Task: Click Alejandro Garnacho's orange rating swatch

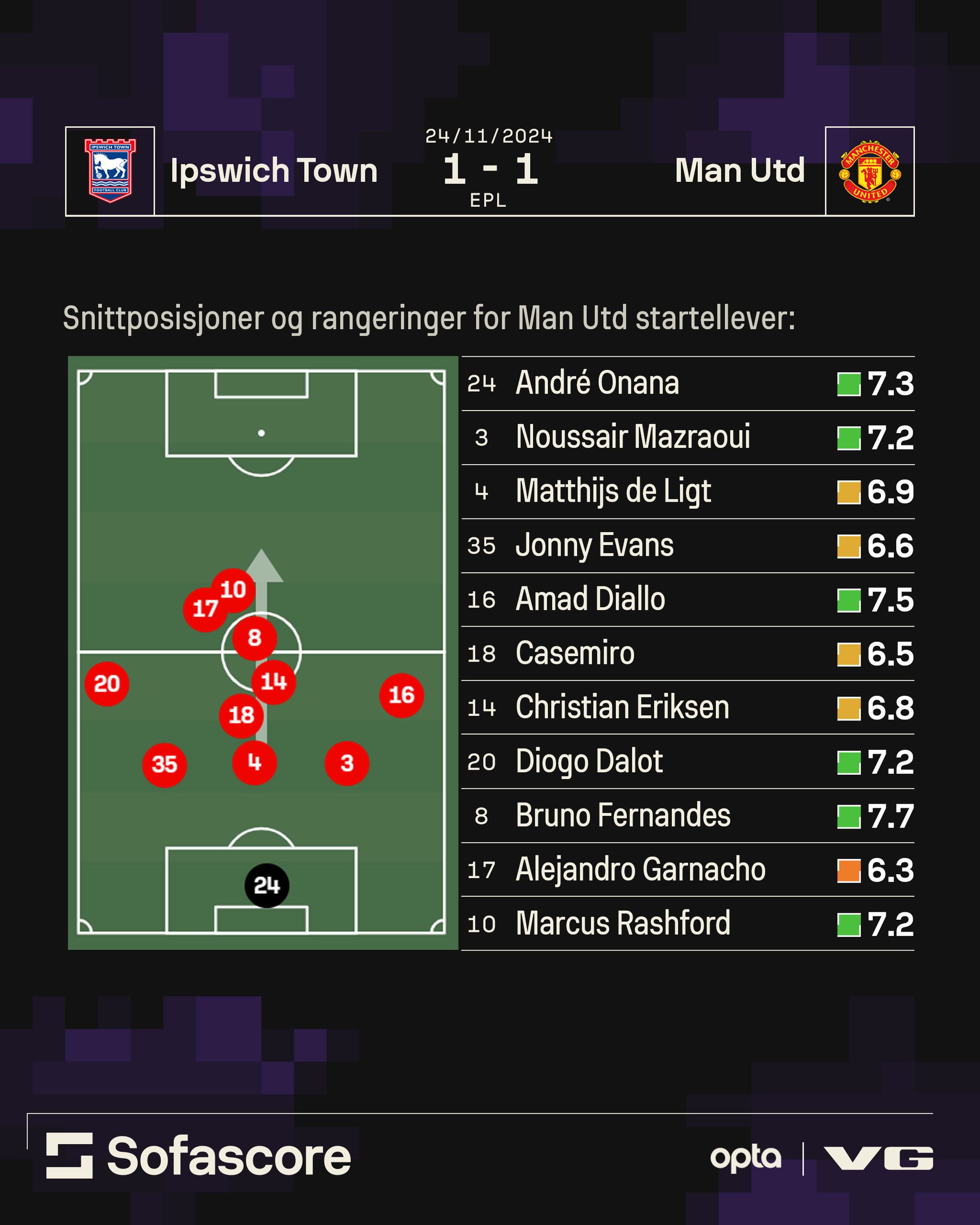Action: [849, 870]
